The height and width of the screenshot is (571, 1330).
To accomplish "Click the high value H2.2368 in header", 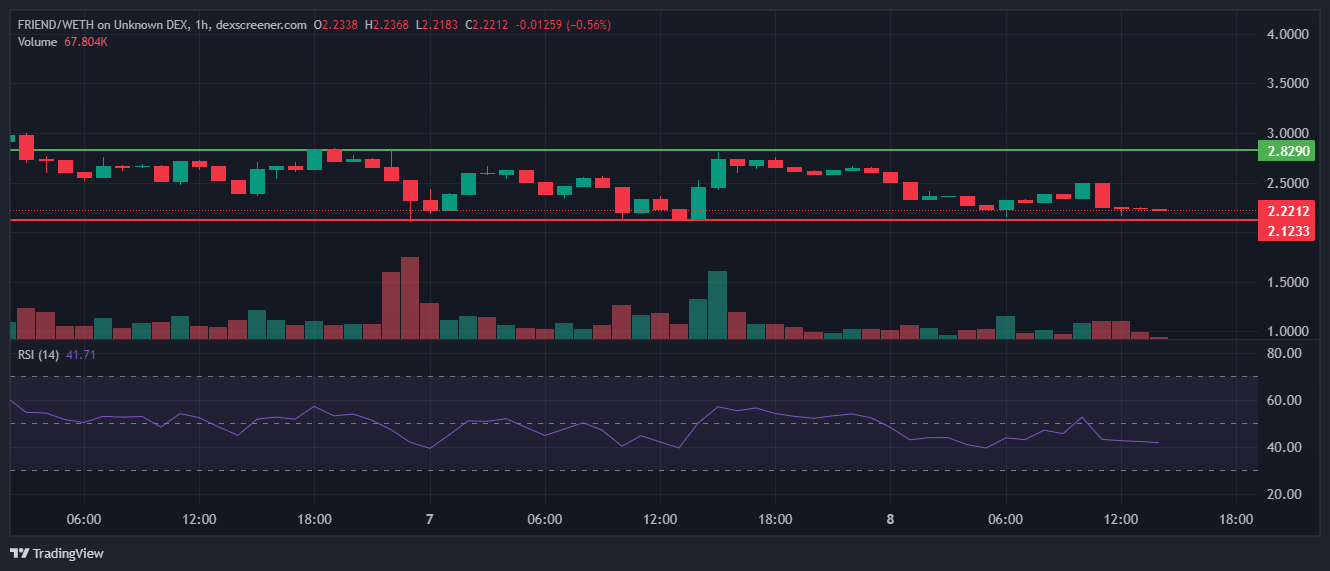I will coord(387,24).
